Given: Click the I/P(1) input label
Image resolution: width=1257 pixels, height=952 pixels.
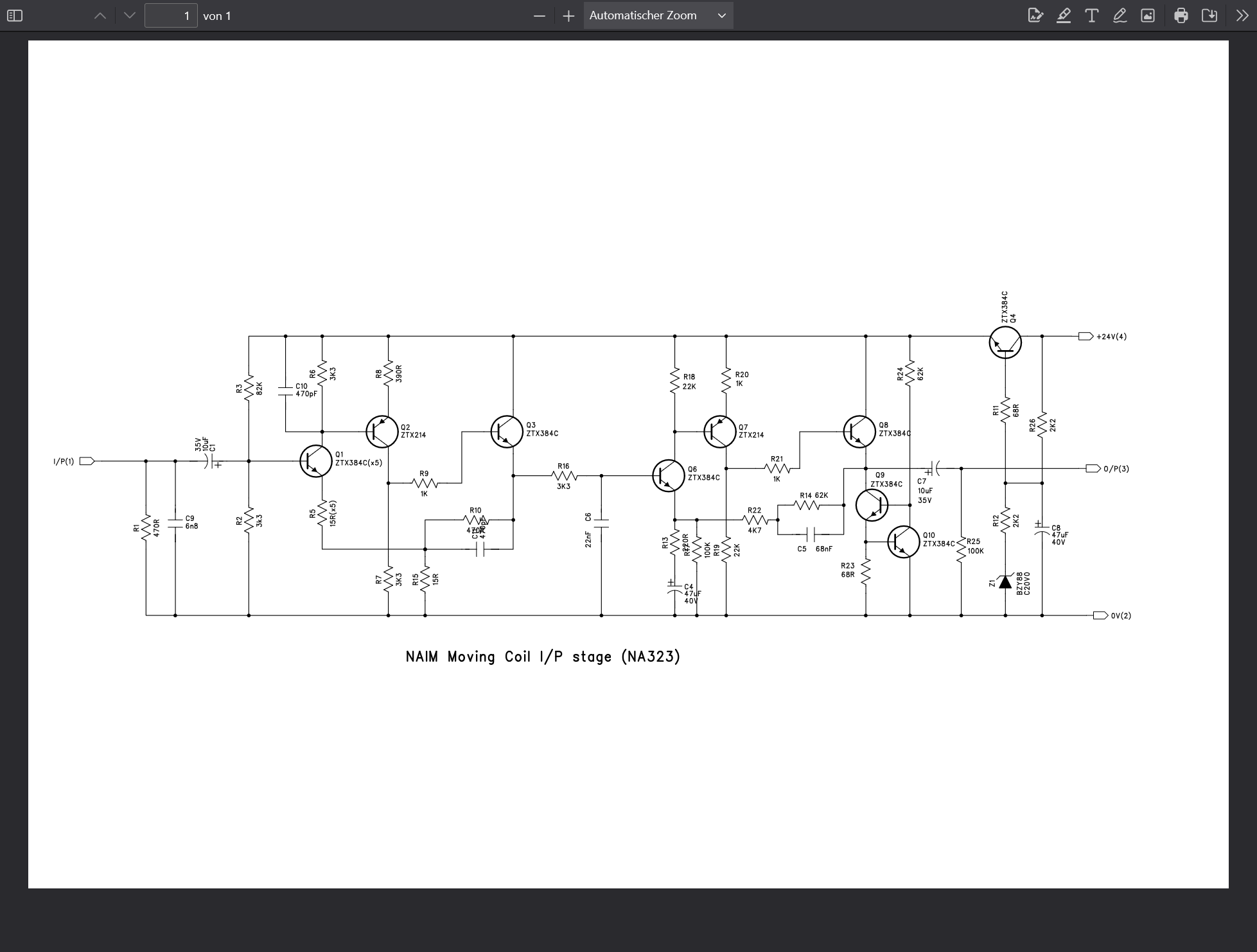Looking at the screenshot, I should pyautogui.click(x=64, y=461).
